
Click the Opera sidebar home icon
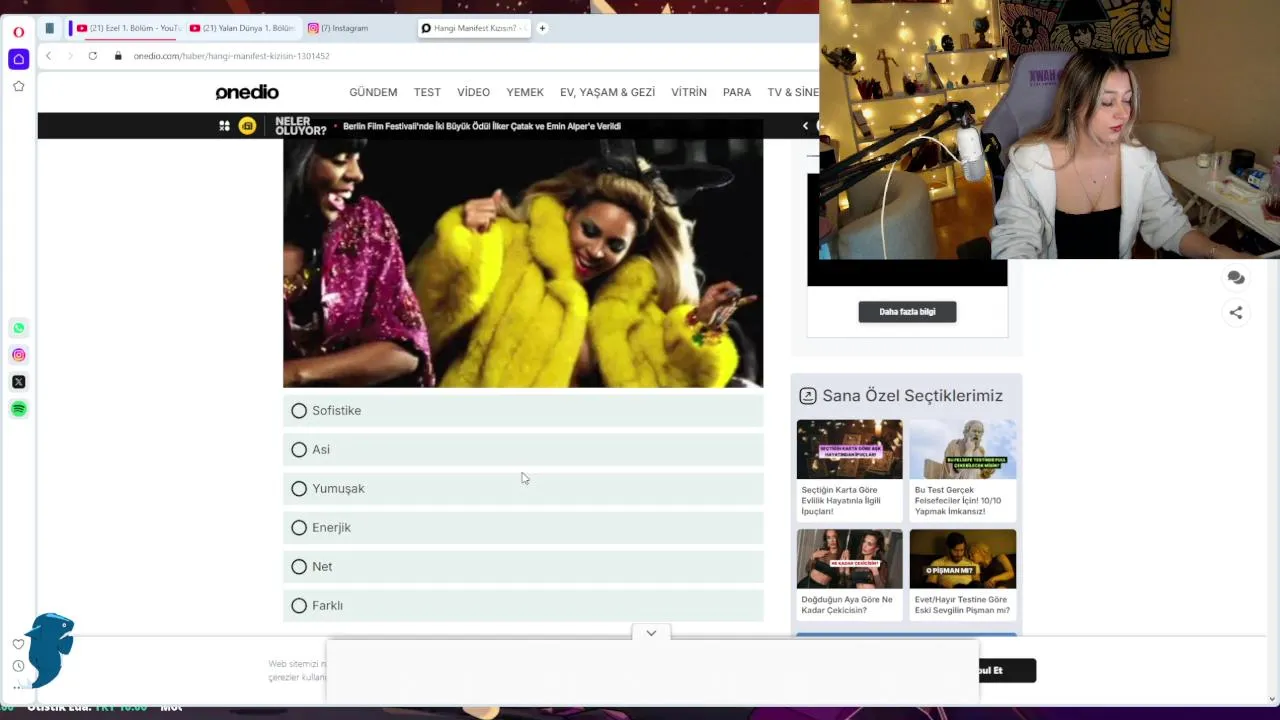(18, 59)
